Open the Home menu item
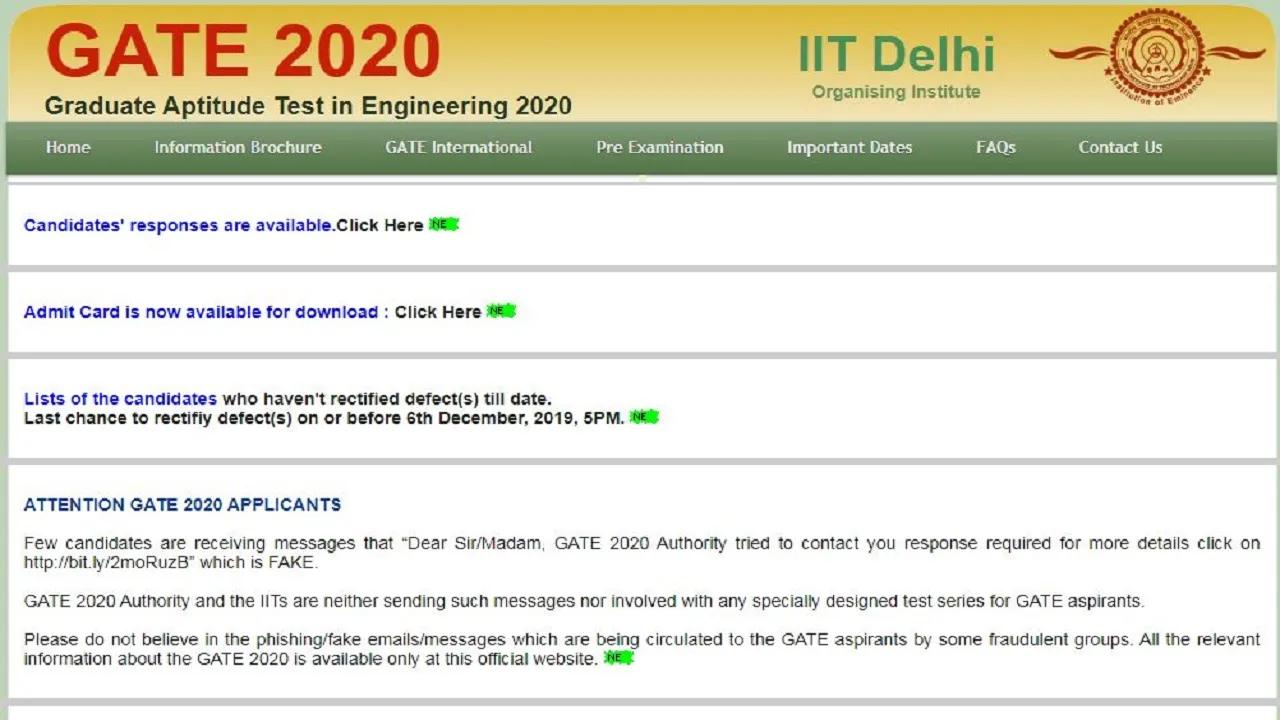This screenshot has height=720, width=1280. 68,147
